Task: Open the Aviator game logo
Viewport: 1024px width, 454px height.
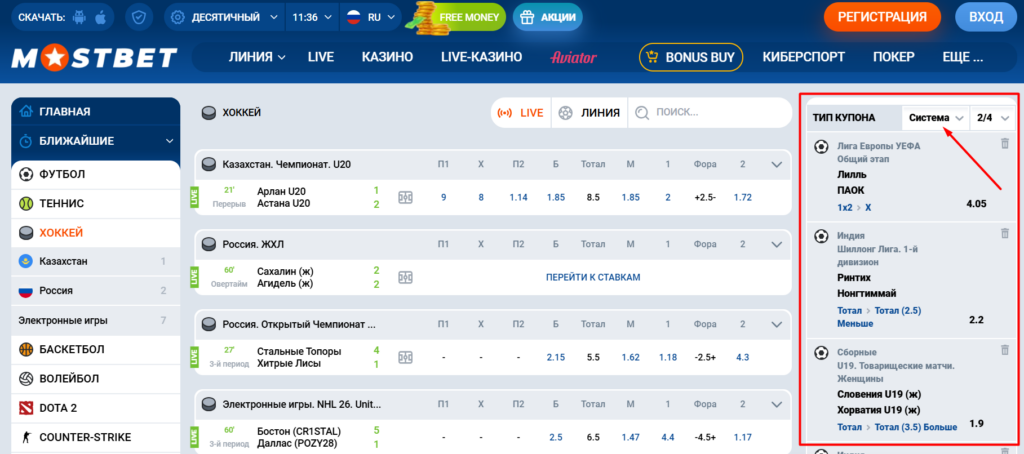Action: coord(573,57)
